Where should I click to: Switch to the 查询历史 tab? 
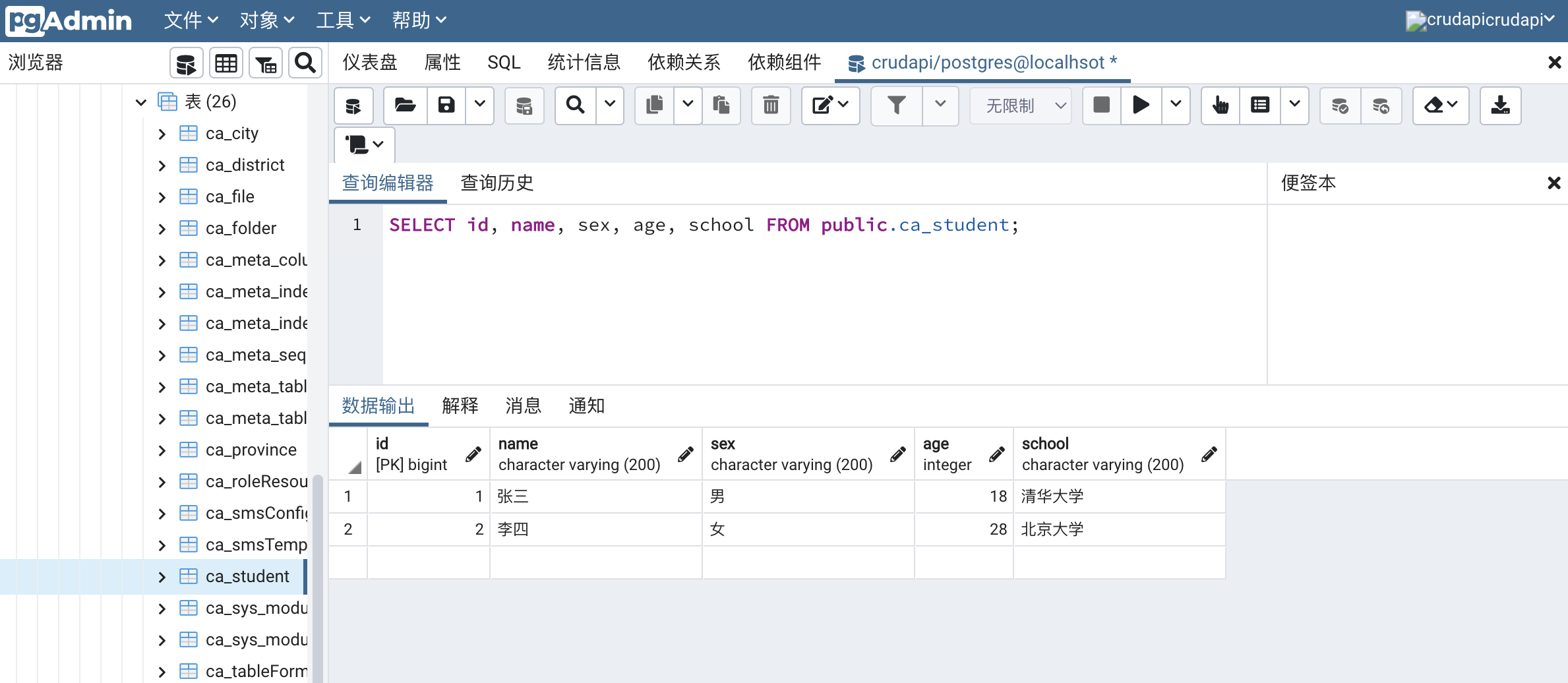(x=497, y=183)
